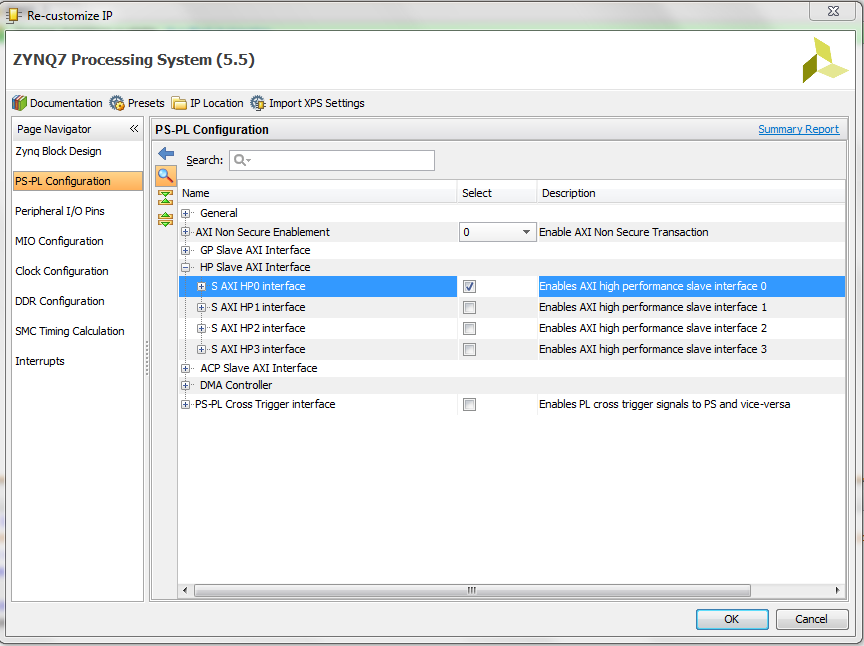Image resolution: width=864 pixels, height=646 pixels.
Task: Click the magnifier icon inside the search field
Action: (x=241, y=160)
